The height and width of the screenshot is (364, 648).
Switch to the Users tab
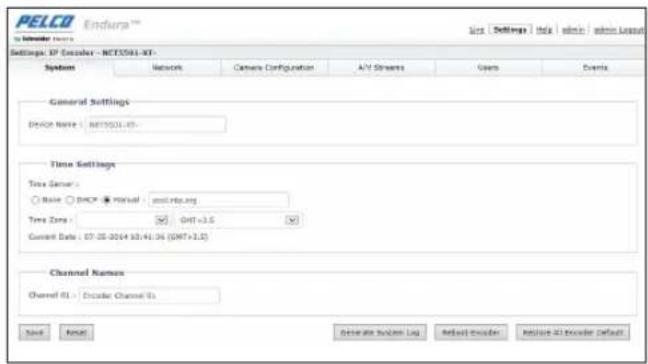pyautogui.click(x=488, y=68)
